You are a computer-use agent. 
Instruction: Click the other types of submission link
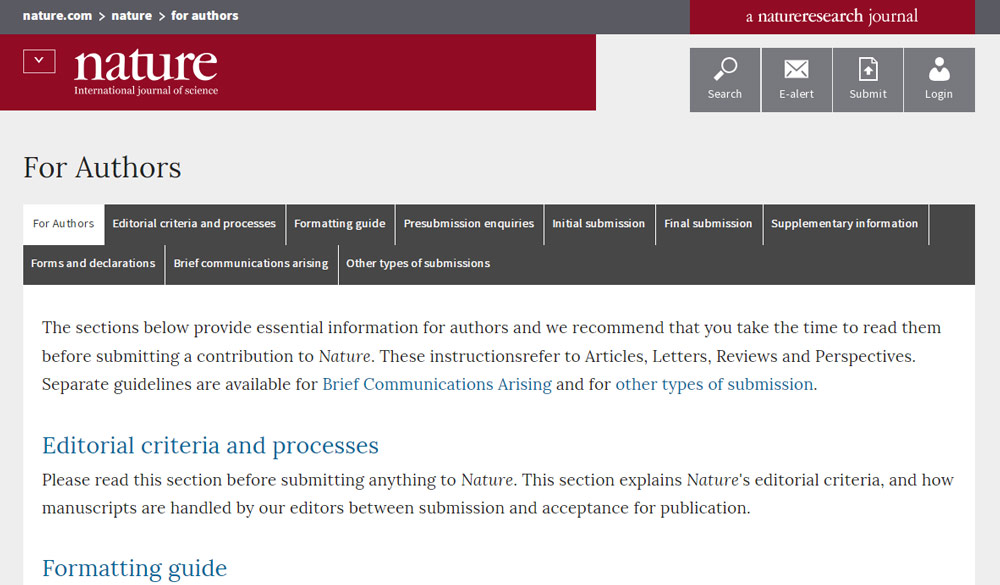click(713, 385)
